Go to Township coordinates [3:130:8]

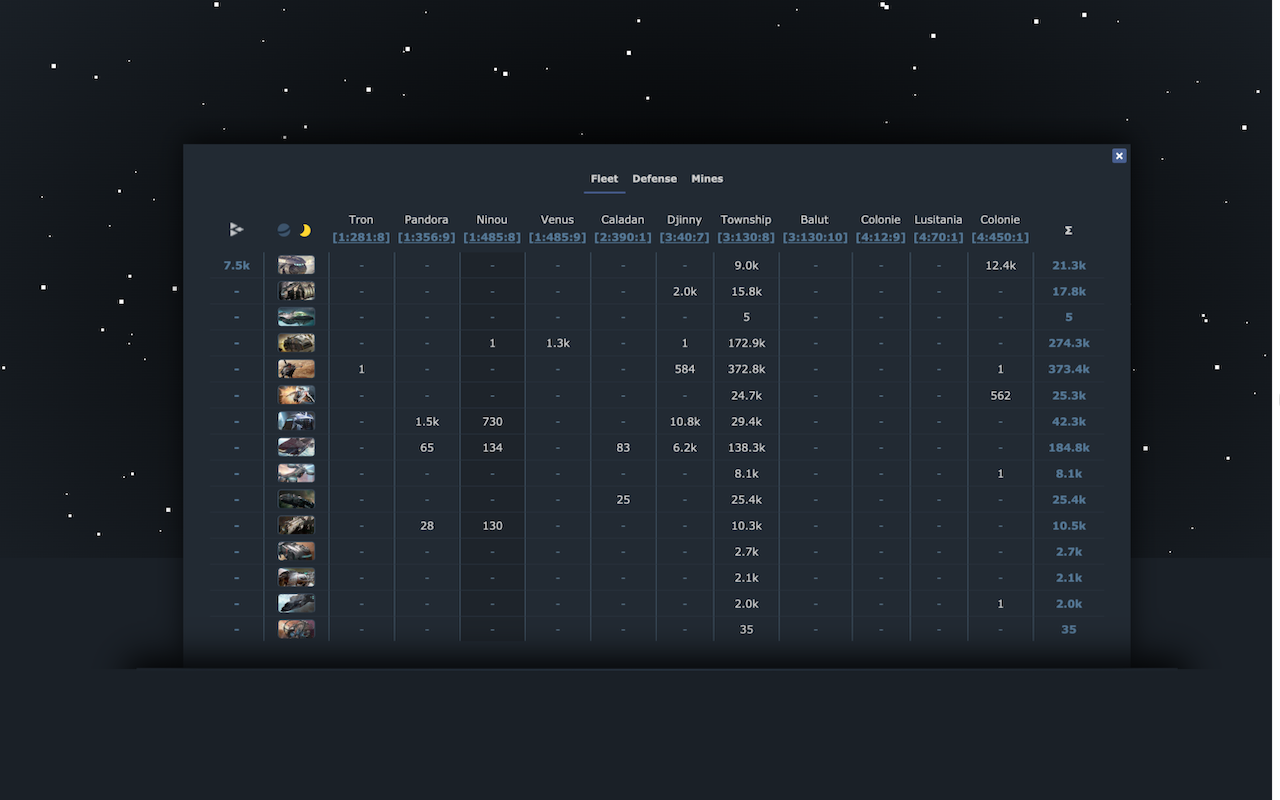click(746, 238)
